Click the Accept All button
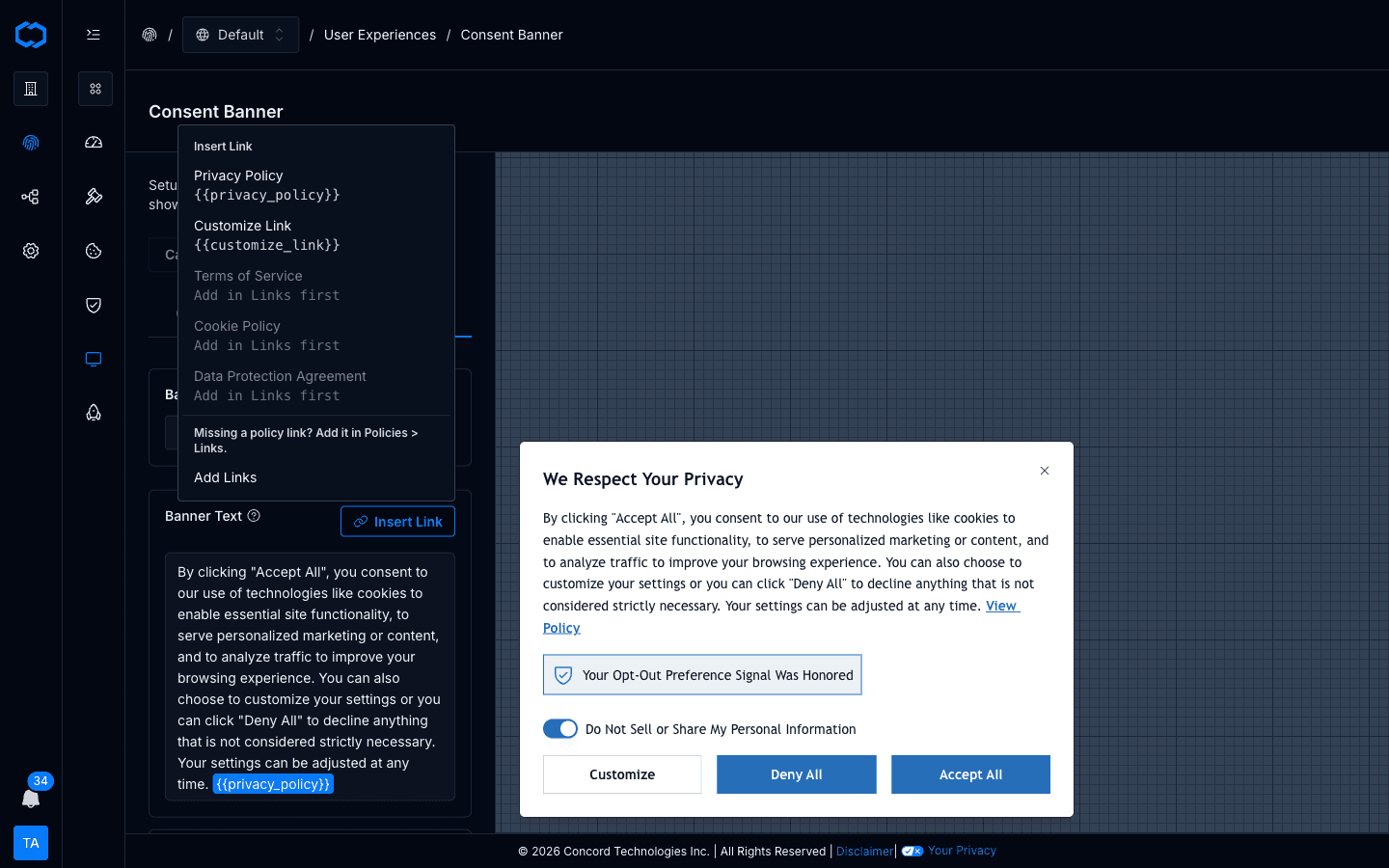 coord(970,774)
